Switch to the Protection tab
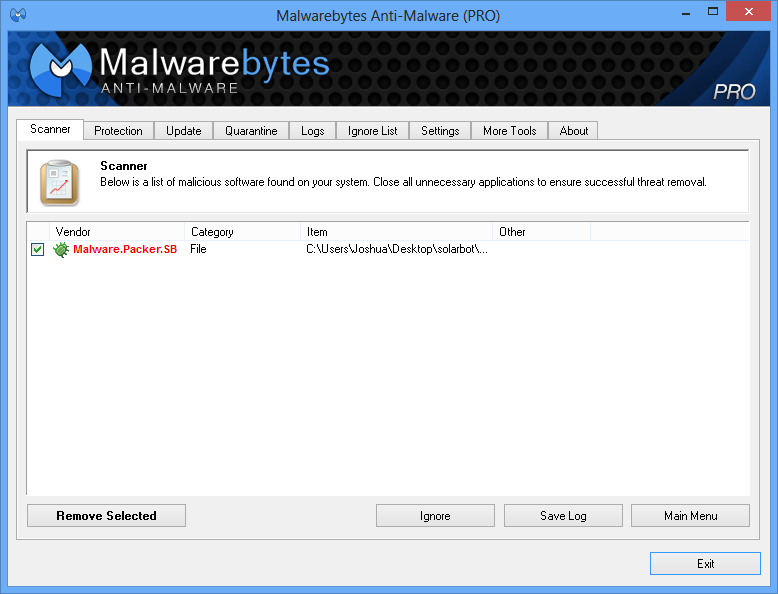Image resolution: width=778 pixels, height=594 pixels. point(118,131)
